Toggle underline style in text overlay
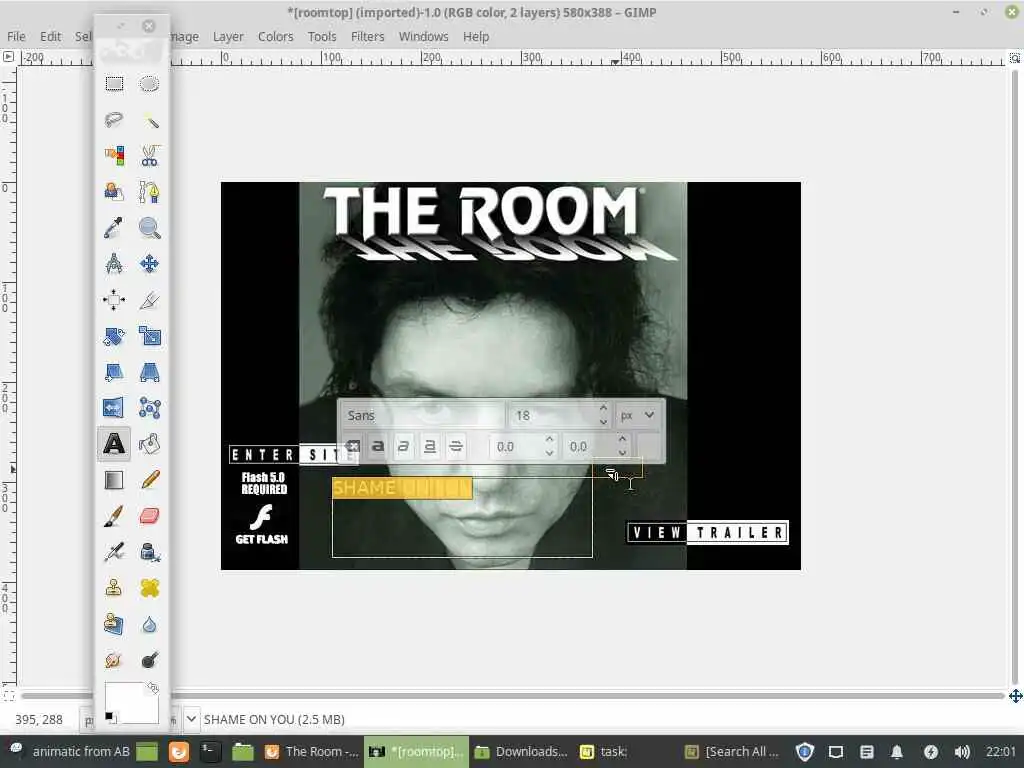 (x=430, y=447)
